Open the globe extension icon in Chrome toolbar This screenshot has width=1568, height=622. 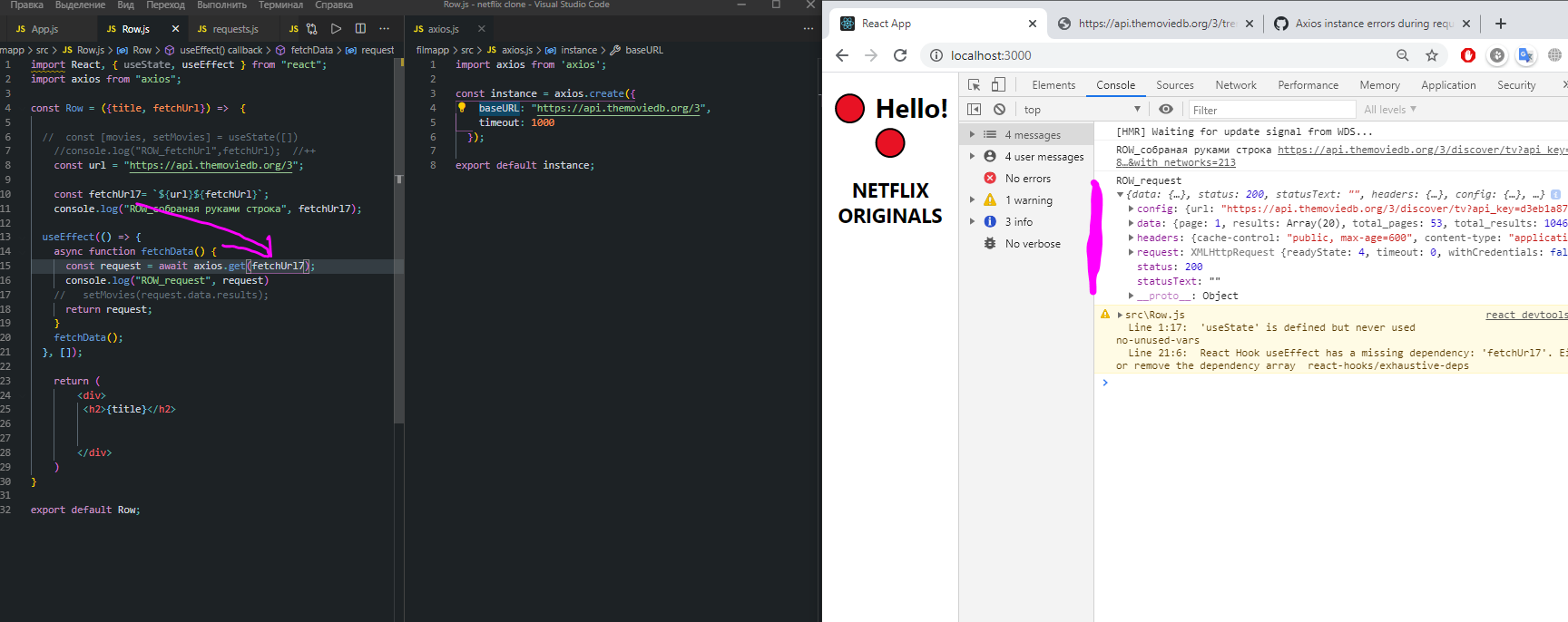[1554, 55]
